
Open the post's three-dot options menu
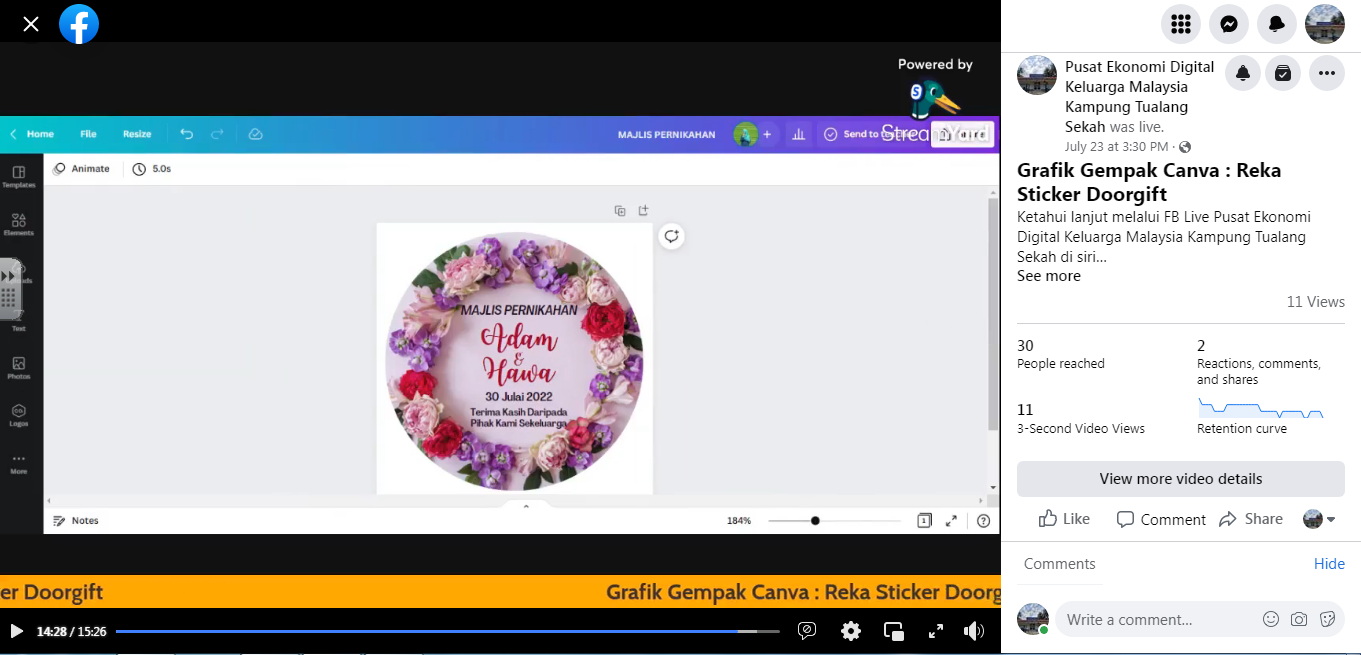pos(1327,73)
